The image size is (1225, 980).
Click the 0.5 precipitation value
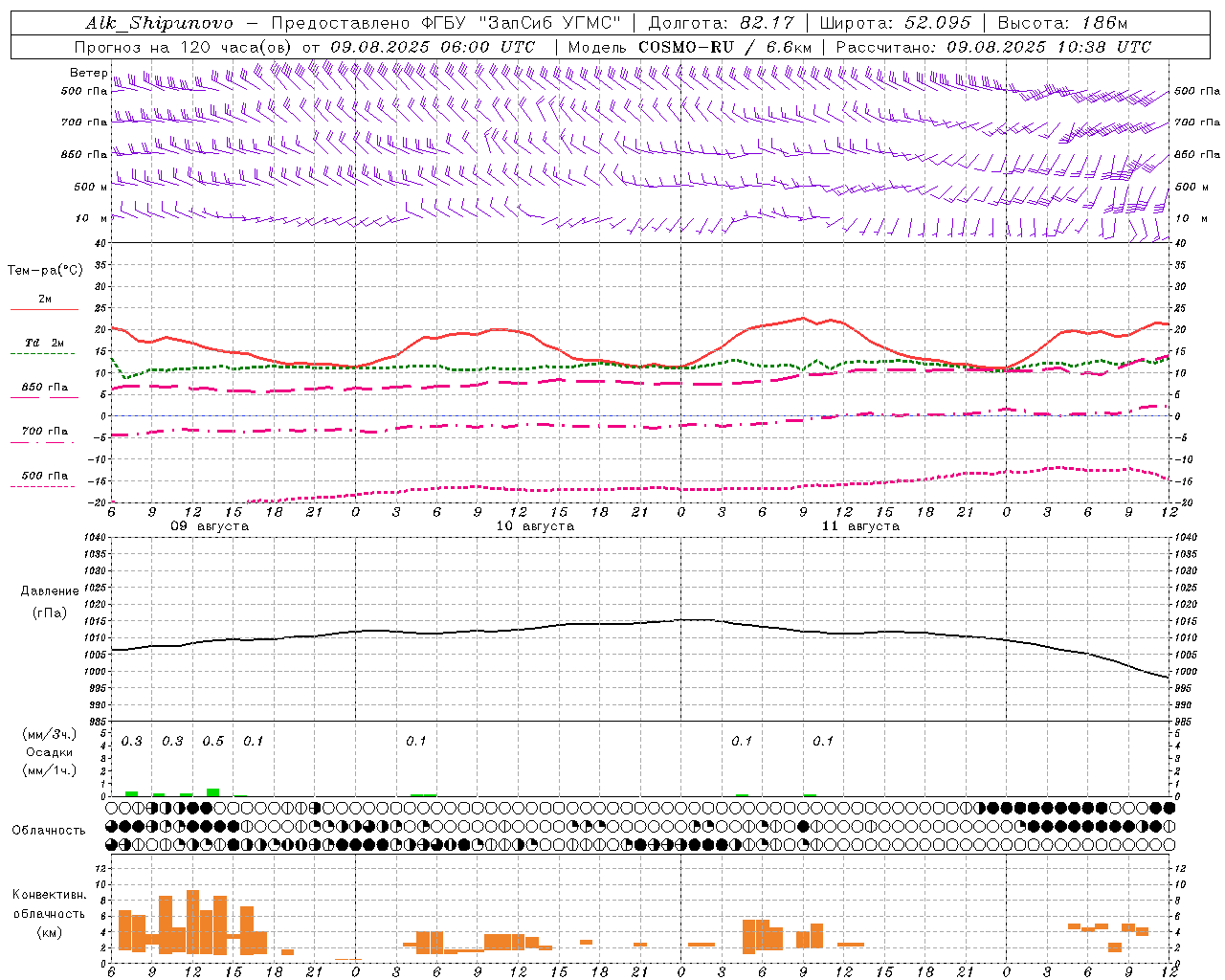pos(213,742)
